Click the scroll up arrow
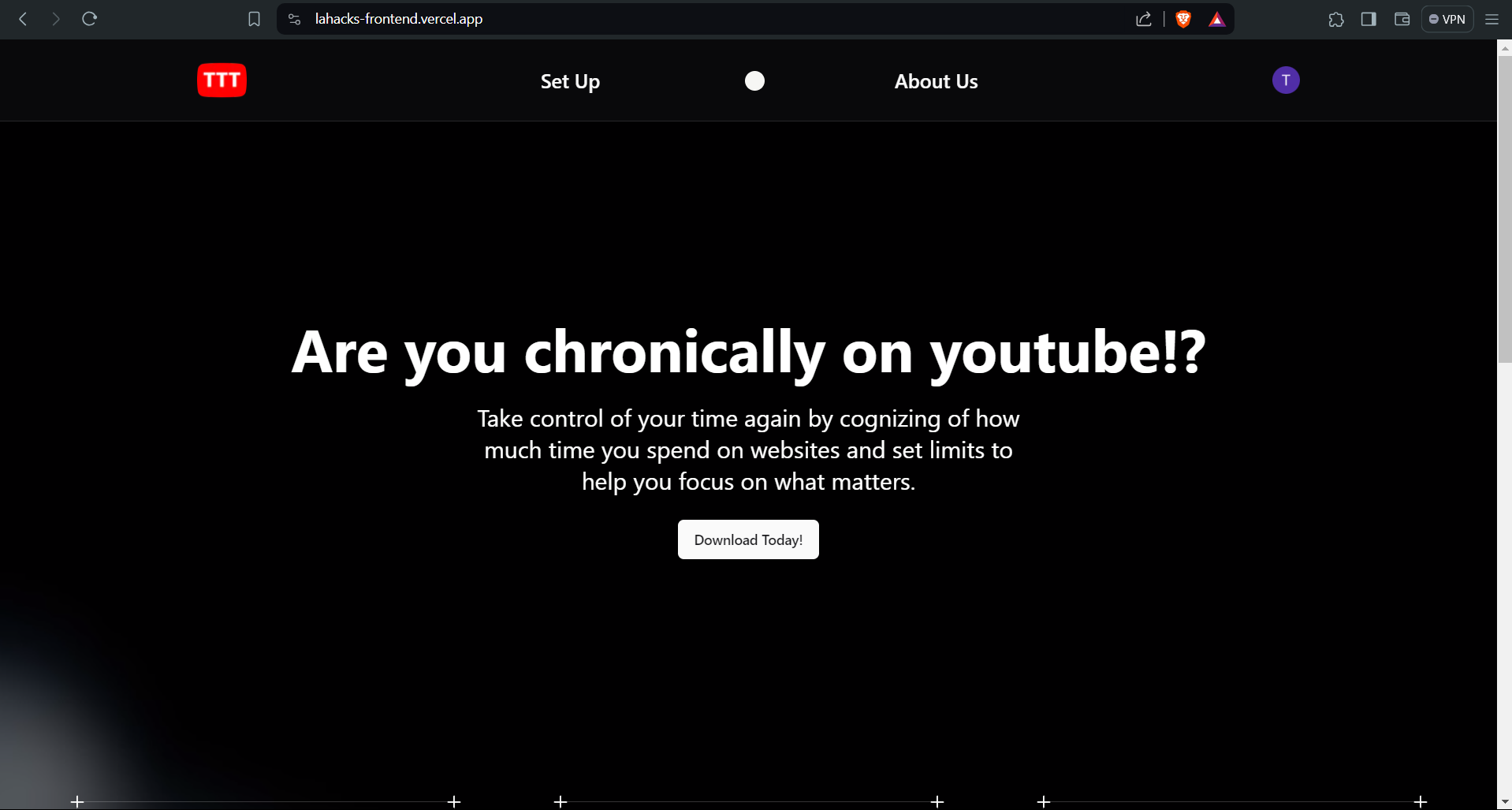Screen dimensions: 1512x810 [x=1504, y=47]
